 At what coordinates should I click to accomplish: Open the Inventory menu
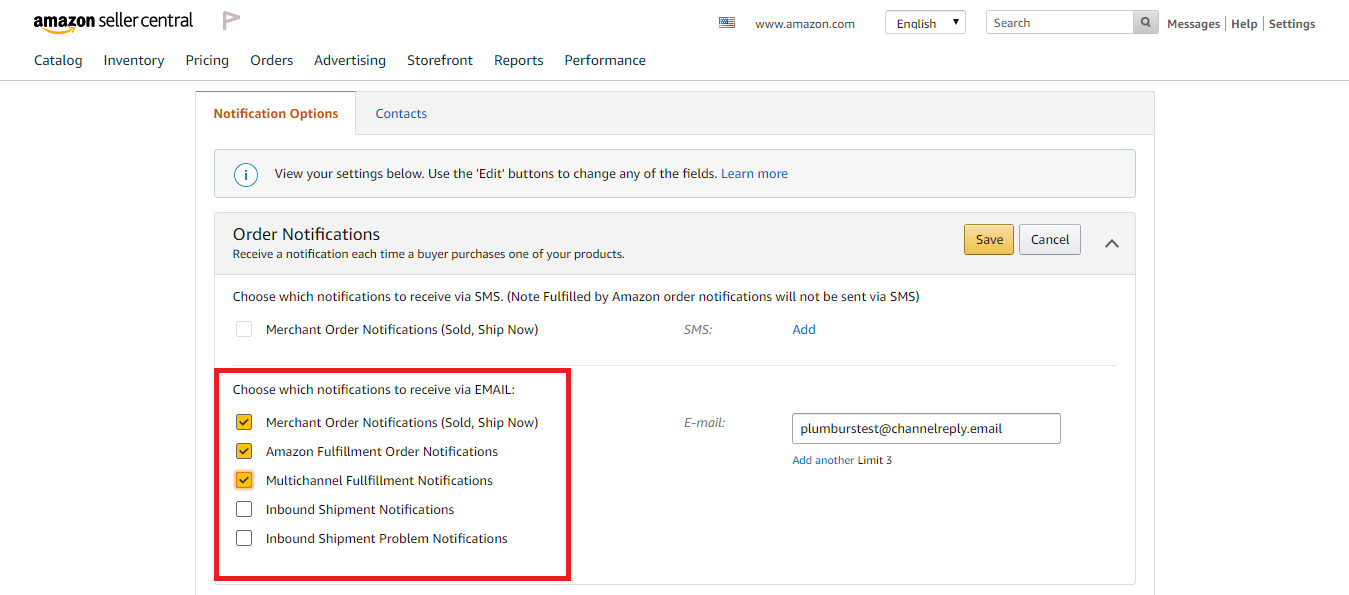134,60
